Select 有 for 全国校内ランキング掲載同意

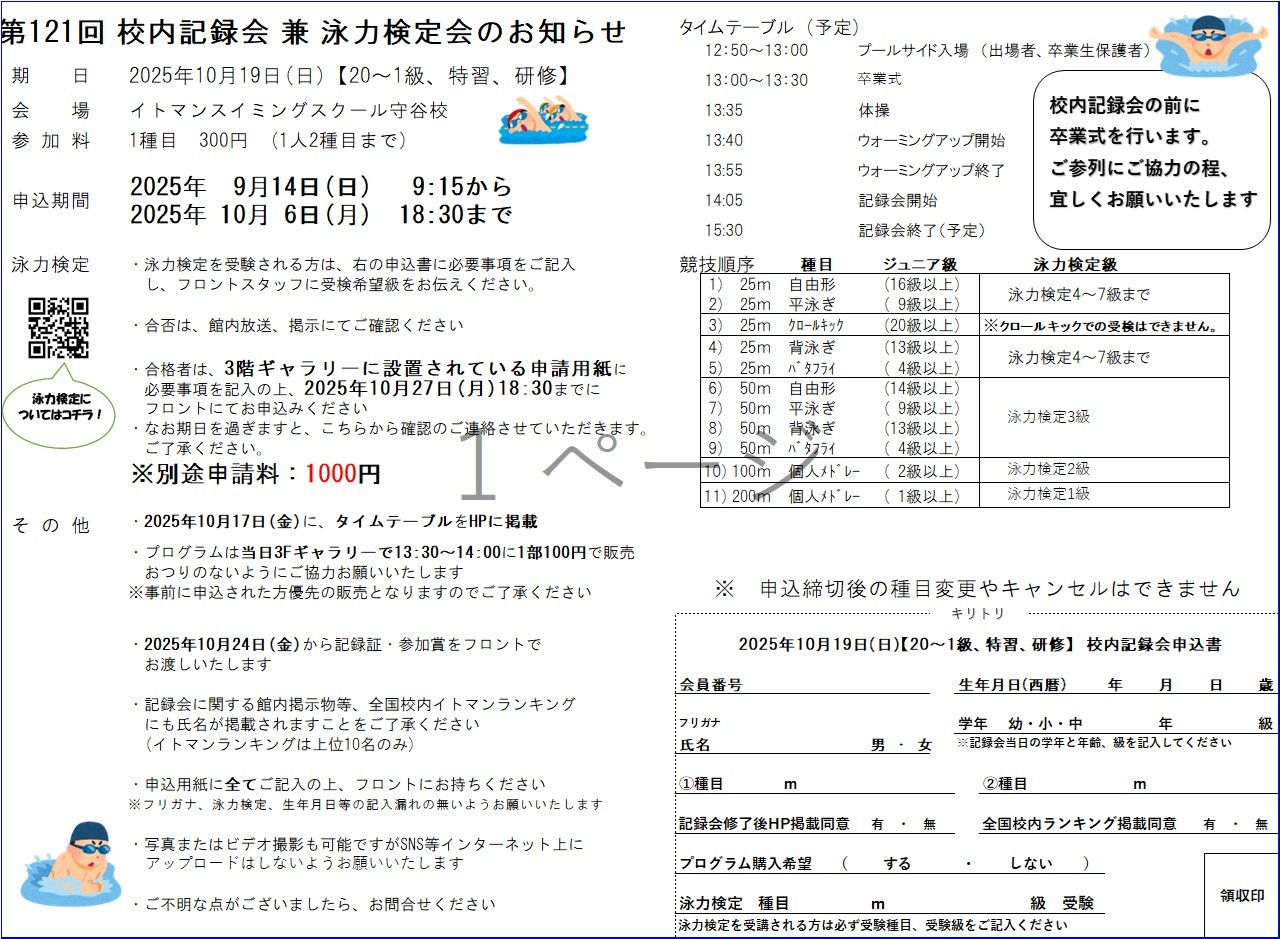(1209, 824)
